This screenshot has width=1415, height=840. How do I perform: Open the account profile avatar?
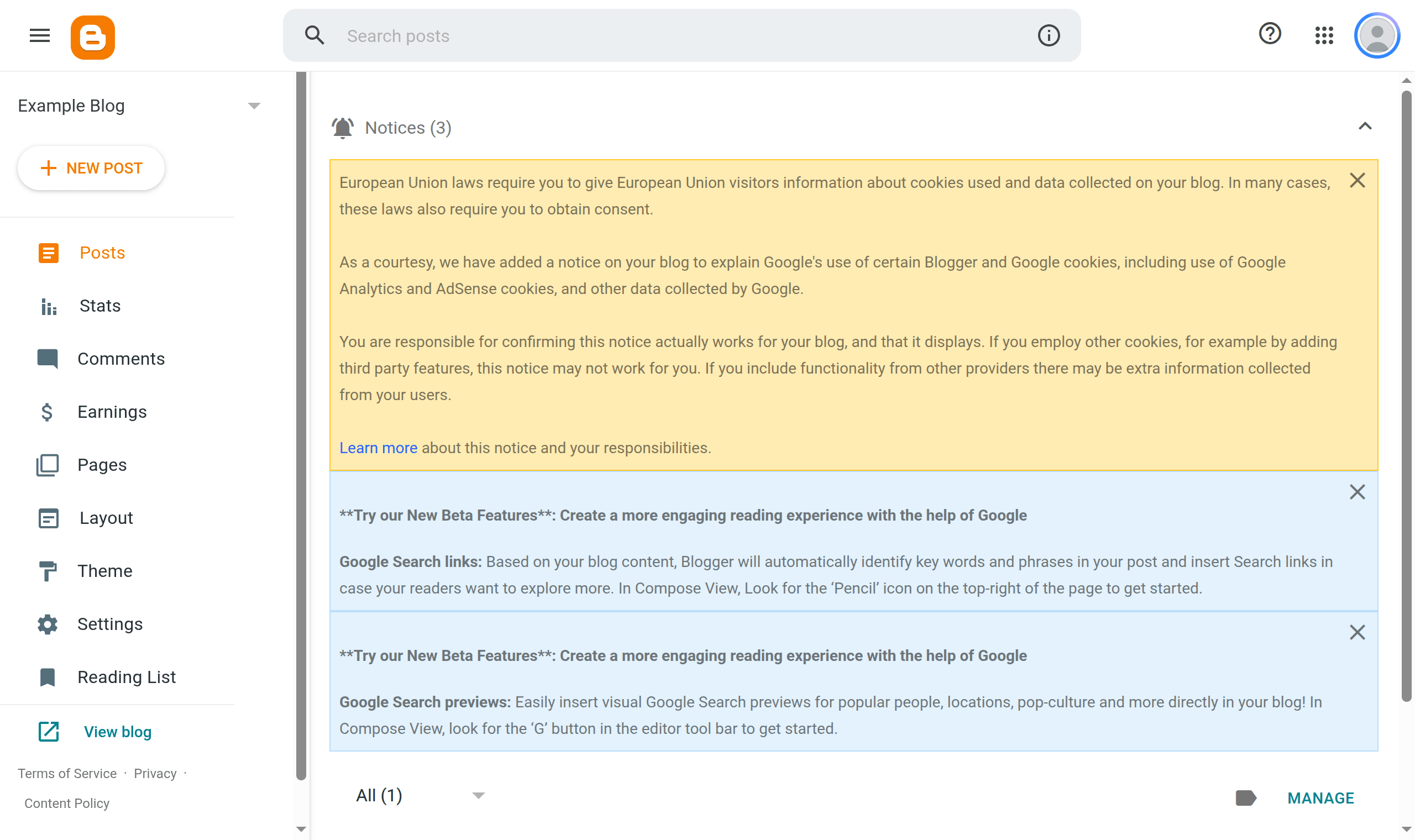tap(1376, 35)
